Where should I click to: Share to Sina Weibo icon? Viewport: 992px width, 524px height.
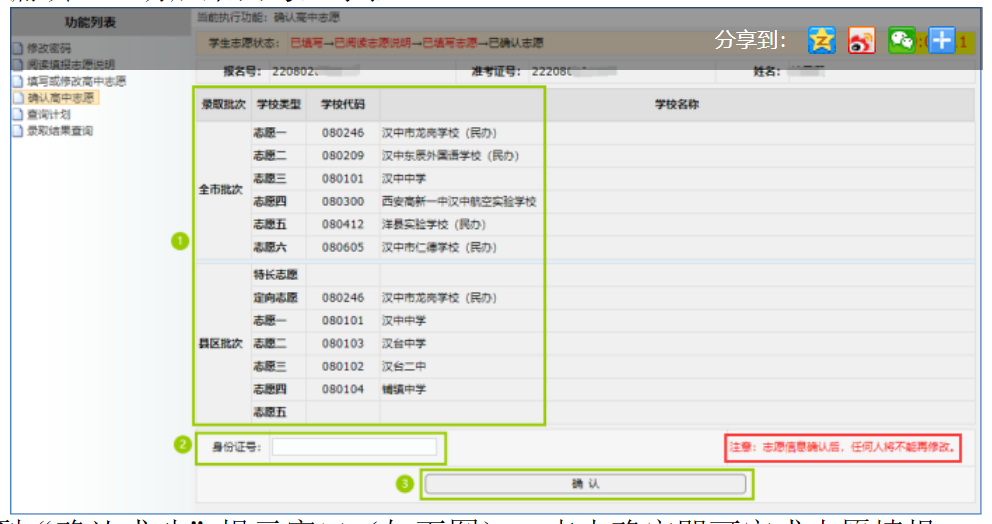click(x=861, y=40)
